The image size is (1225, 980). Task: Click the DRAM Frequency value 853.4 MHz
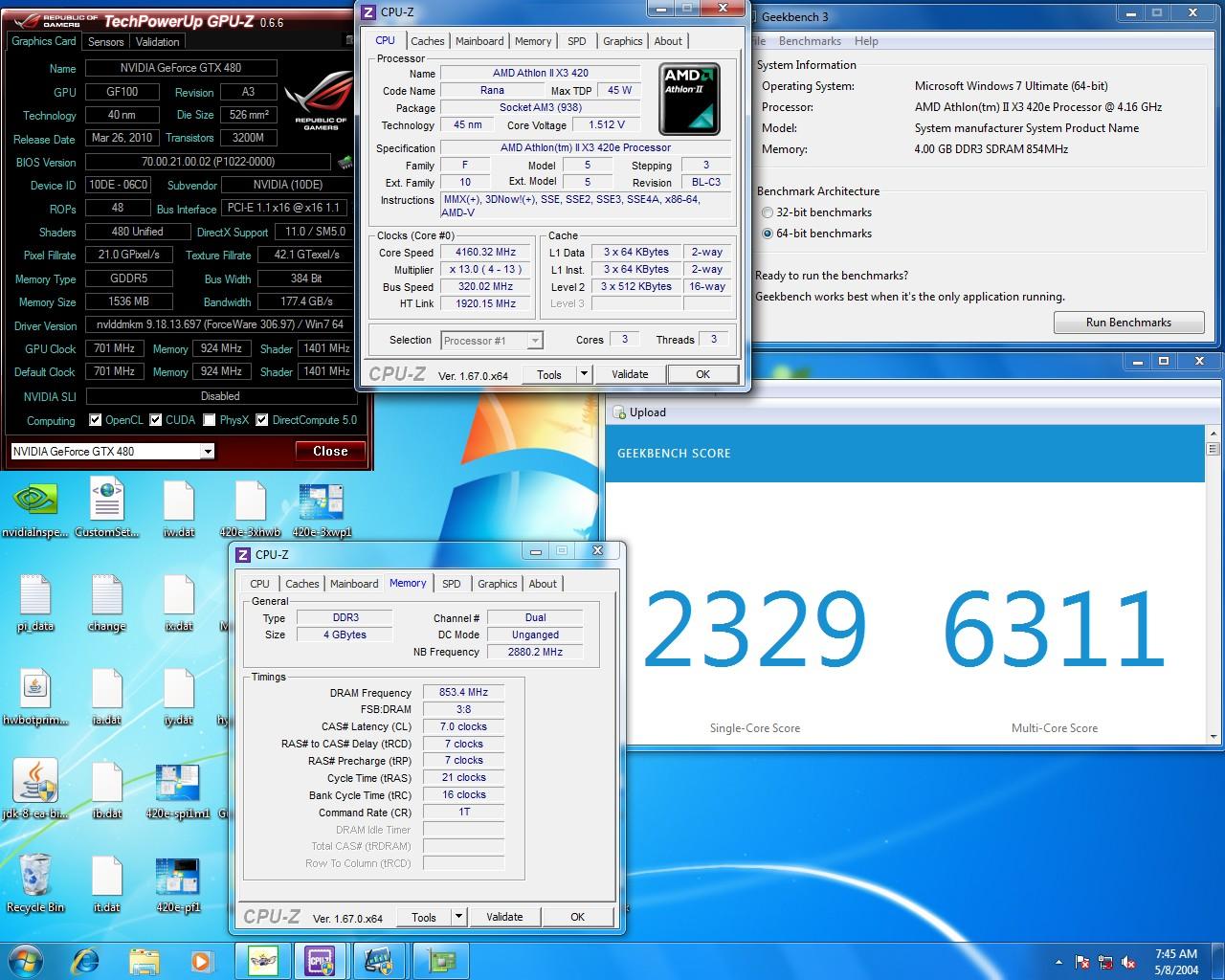(x=463, y=692)
